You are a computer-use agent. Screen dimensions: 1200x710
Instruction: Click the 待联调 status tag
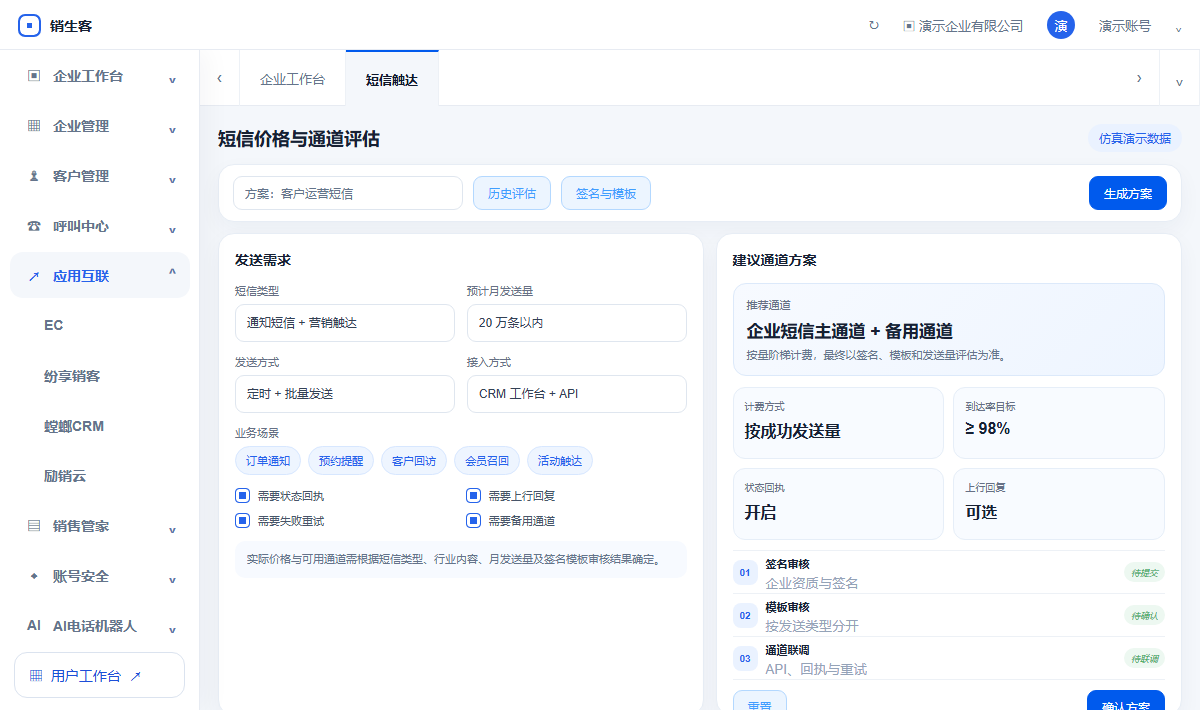tap(1144, 658)
